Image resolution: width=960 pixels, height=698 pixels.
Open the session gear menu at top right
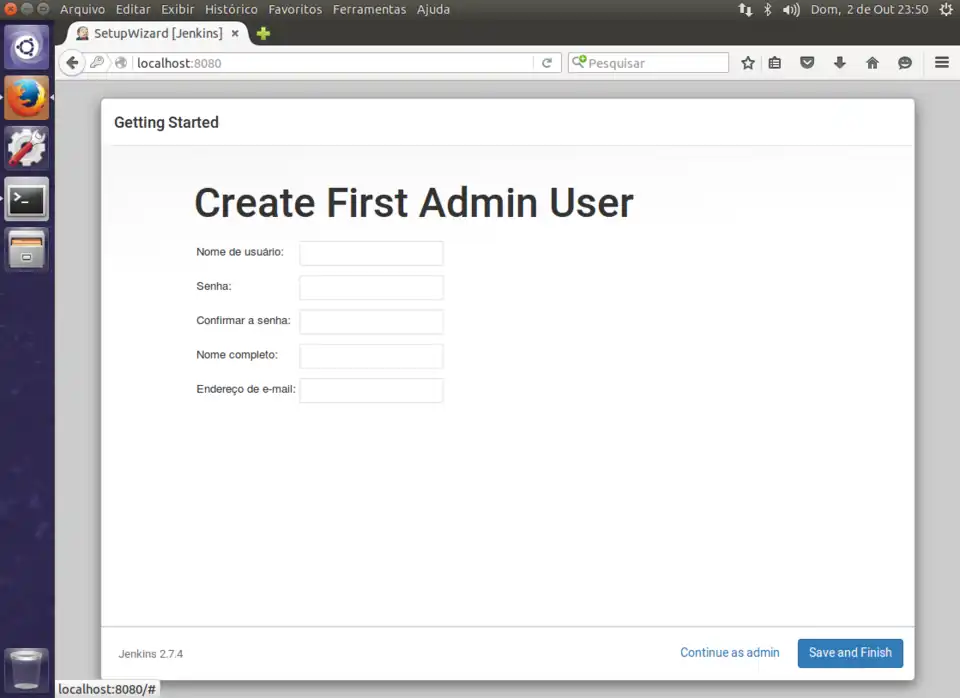pyautogui.click(x=946, y=9)
